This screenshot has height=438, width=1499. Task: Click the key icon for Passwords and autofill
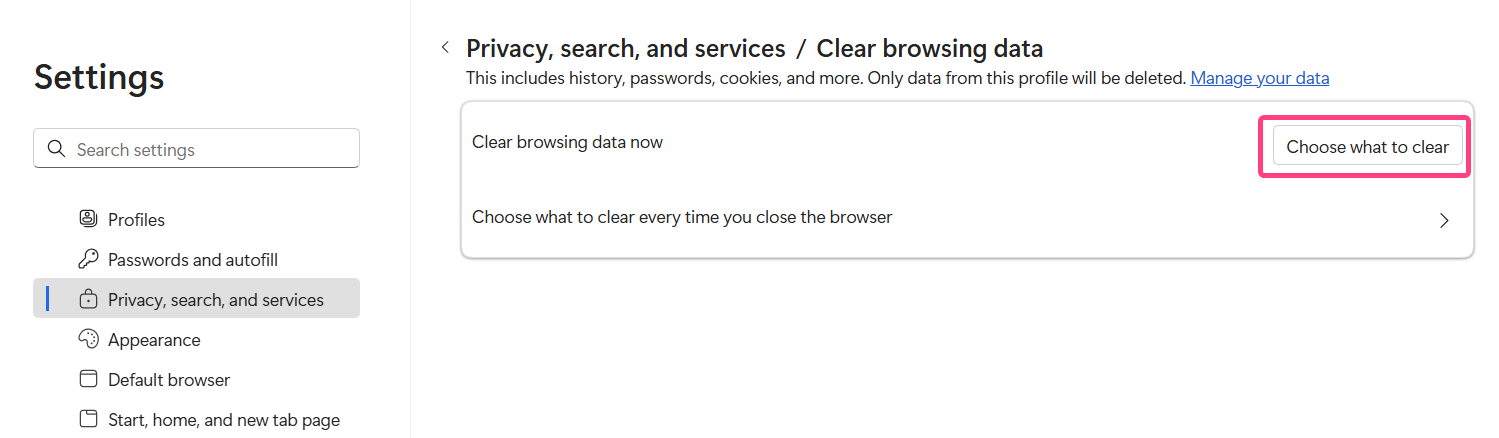[x=88, y=259]
